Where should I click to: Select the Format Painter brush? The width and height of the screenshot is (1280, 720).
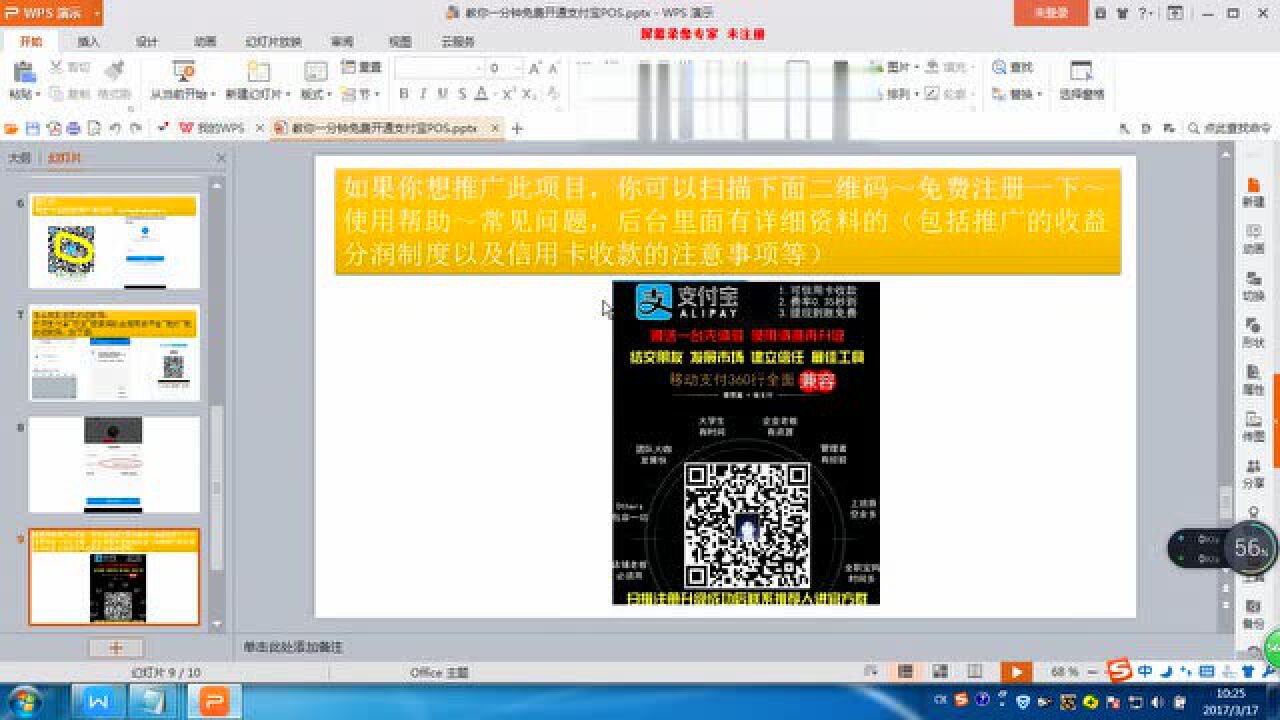click(x=113, y=70)
